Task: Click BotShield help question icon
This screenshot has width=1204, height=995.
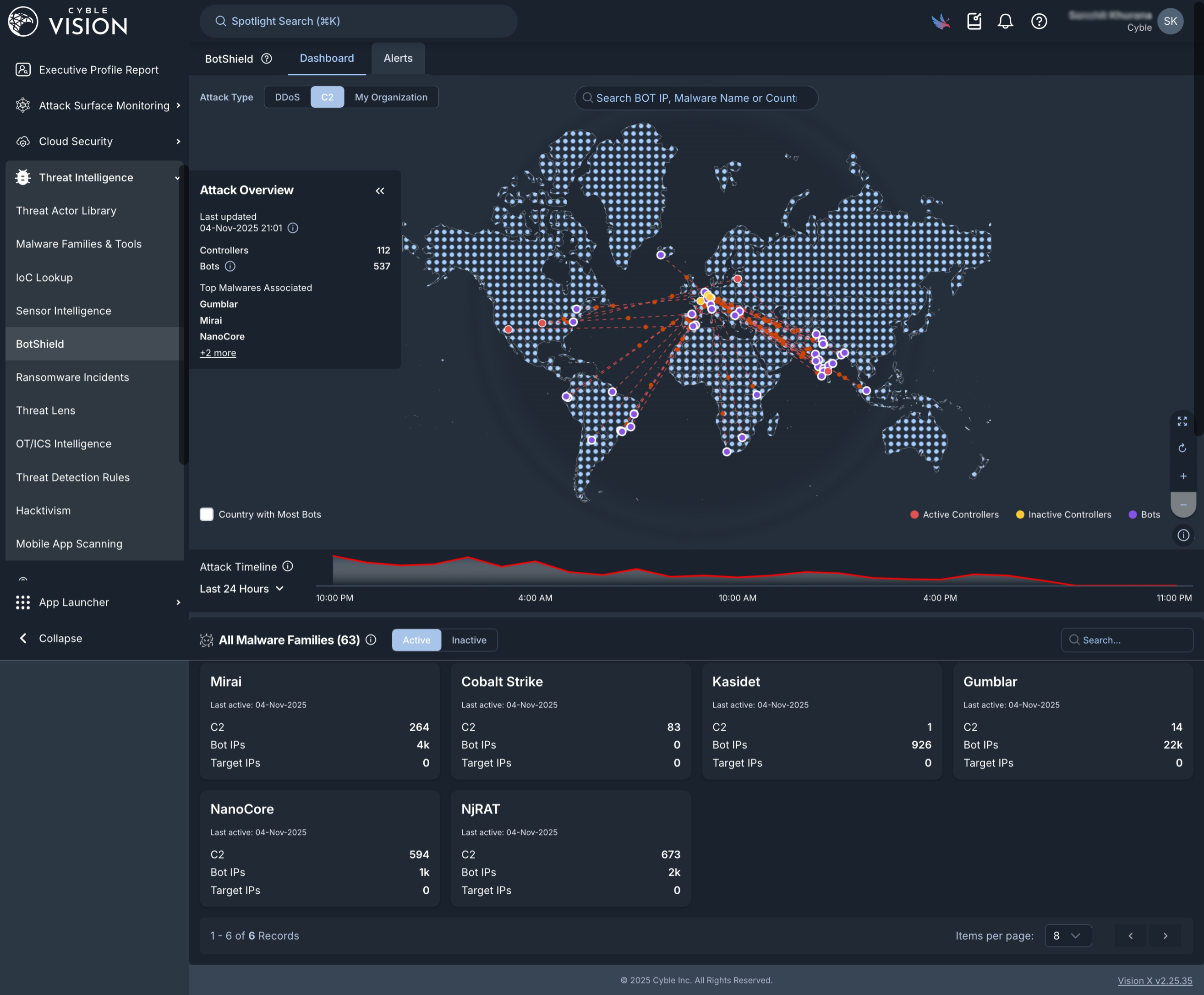Action: click(x=267, y=59)
